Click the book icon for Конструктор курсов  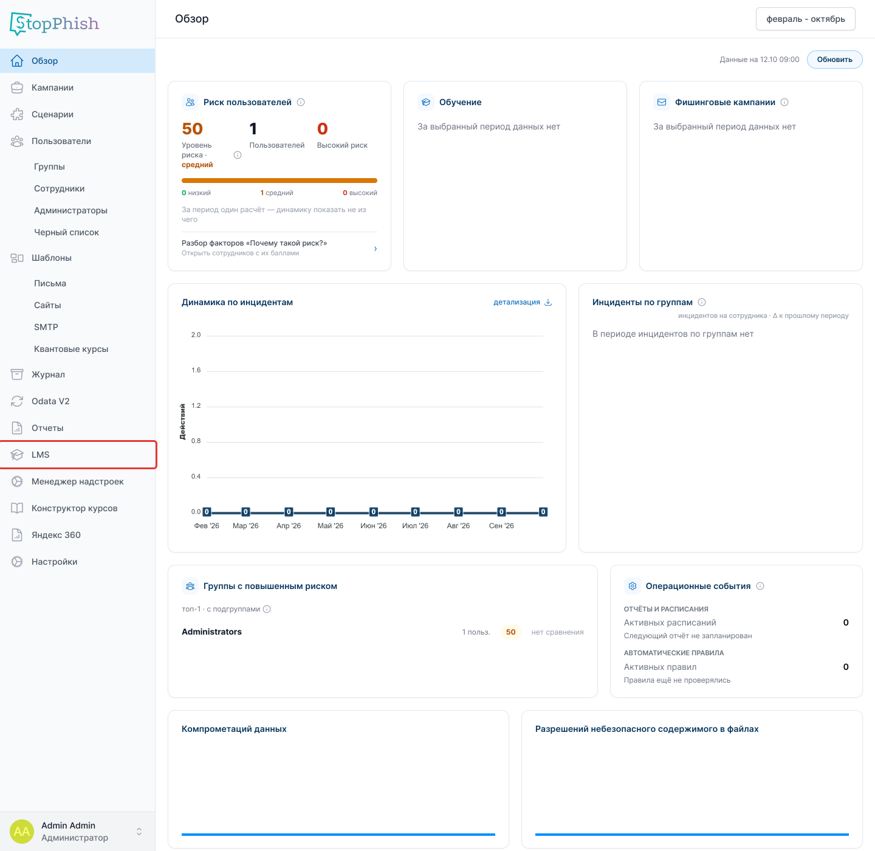tap(17, 508)
